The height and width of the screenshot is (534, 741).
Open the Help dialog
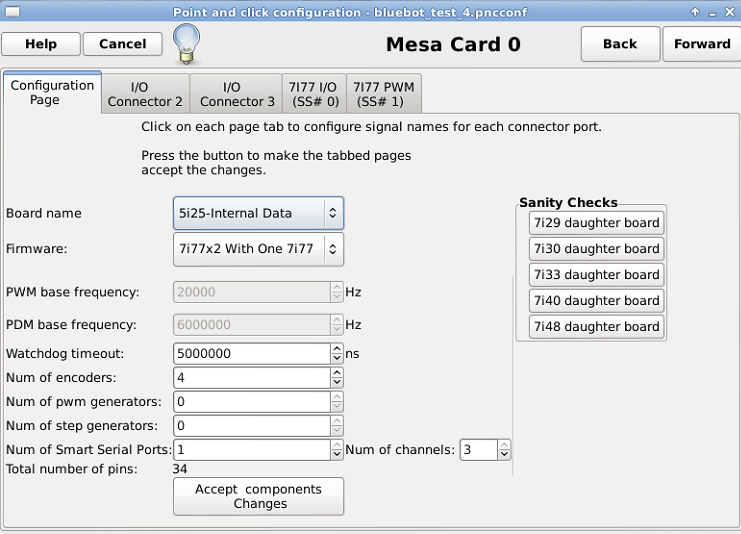[x=41, y=44]
